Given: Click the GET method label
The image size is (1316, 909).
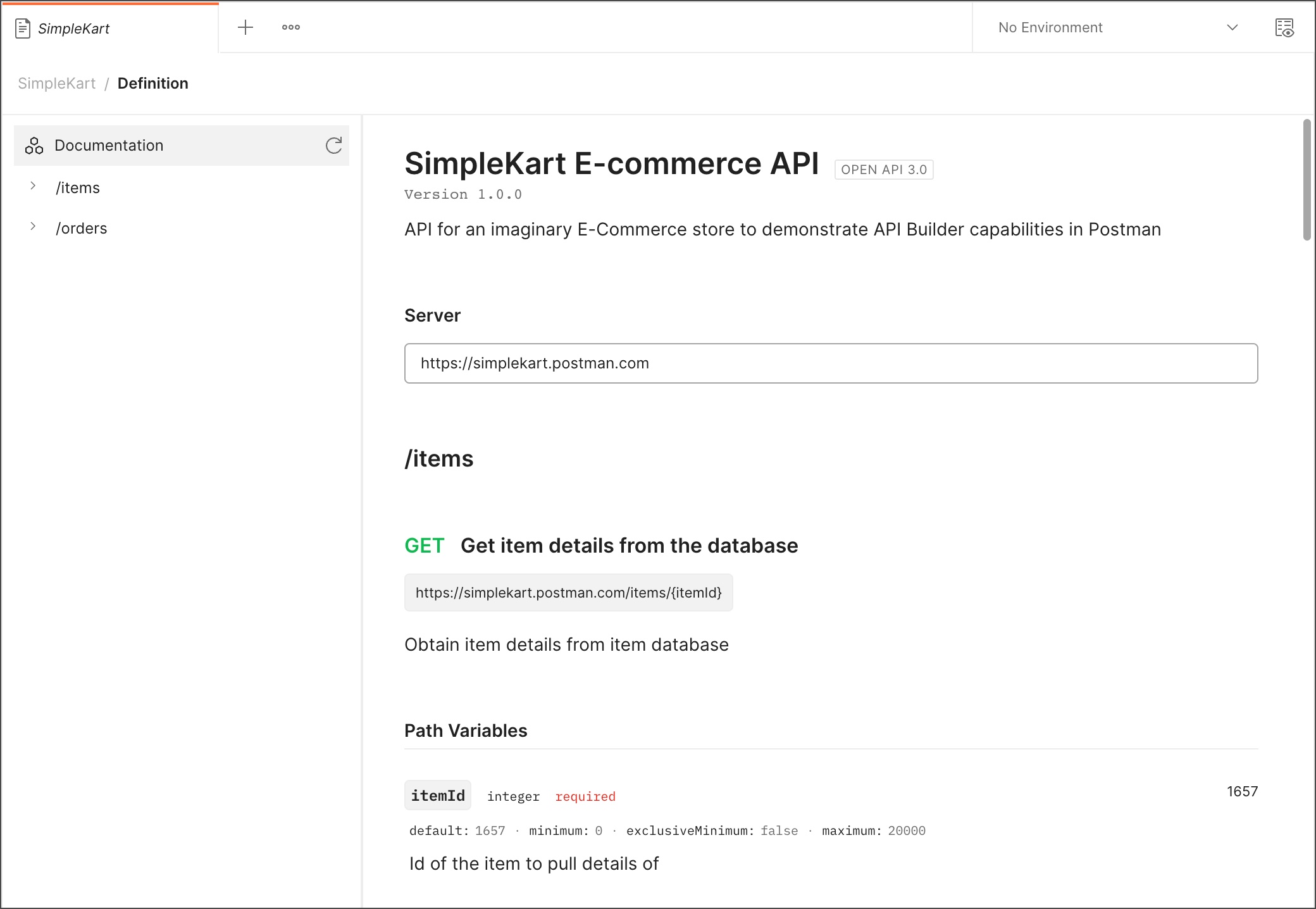Looking at the screenshot, I should (424, 545).
